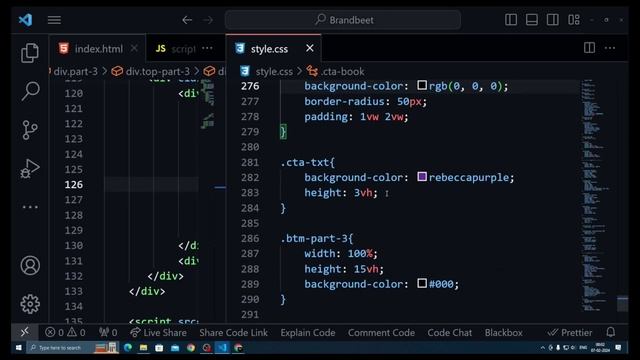Start Live Share from the status bar
Image resolution: width=640 pixels, height=360 pixels.
click(158, 332)
